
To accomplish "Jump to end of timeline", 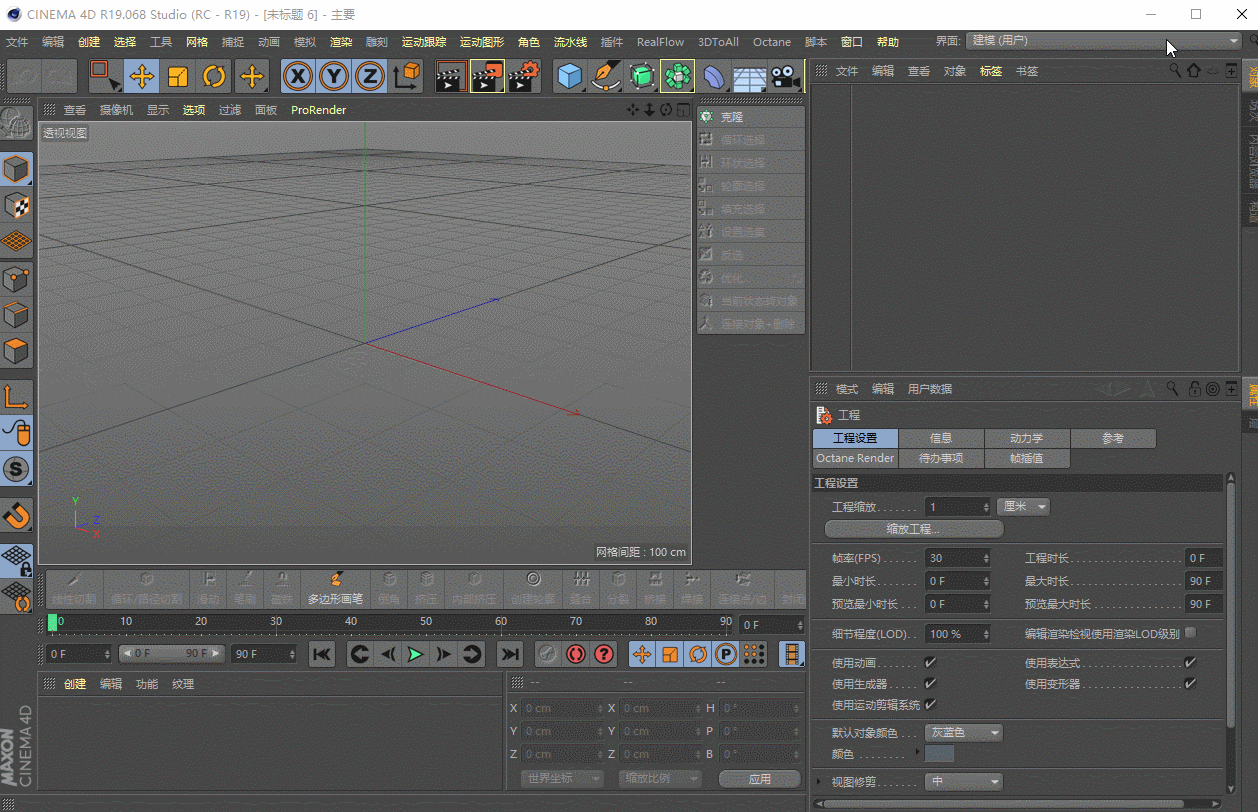I will point(510,654).
